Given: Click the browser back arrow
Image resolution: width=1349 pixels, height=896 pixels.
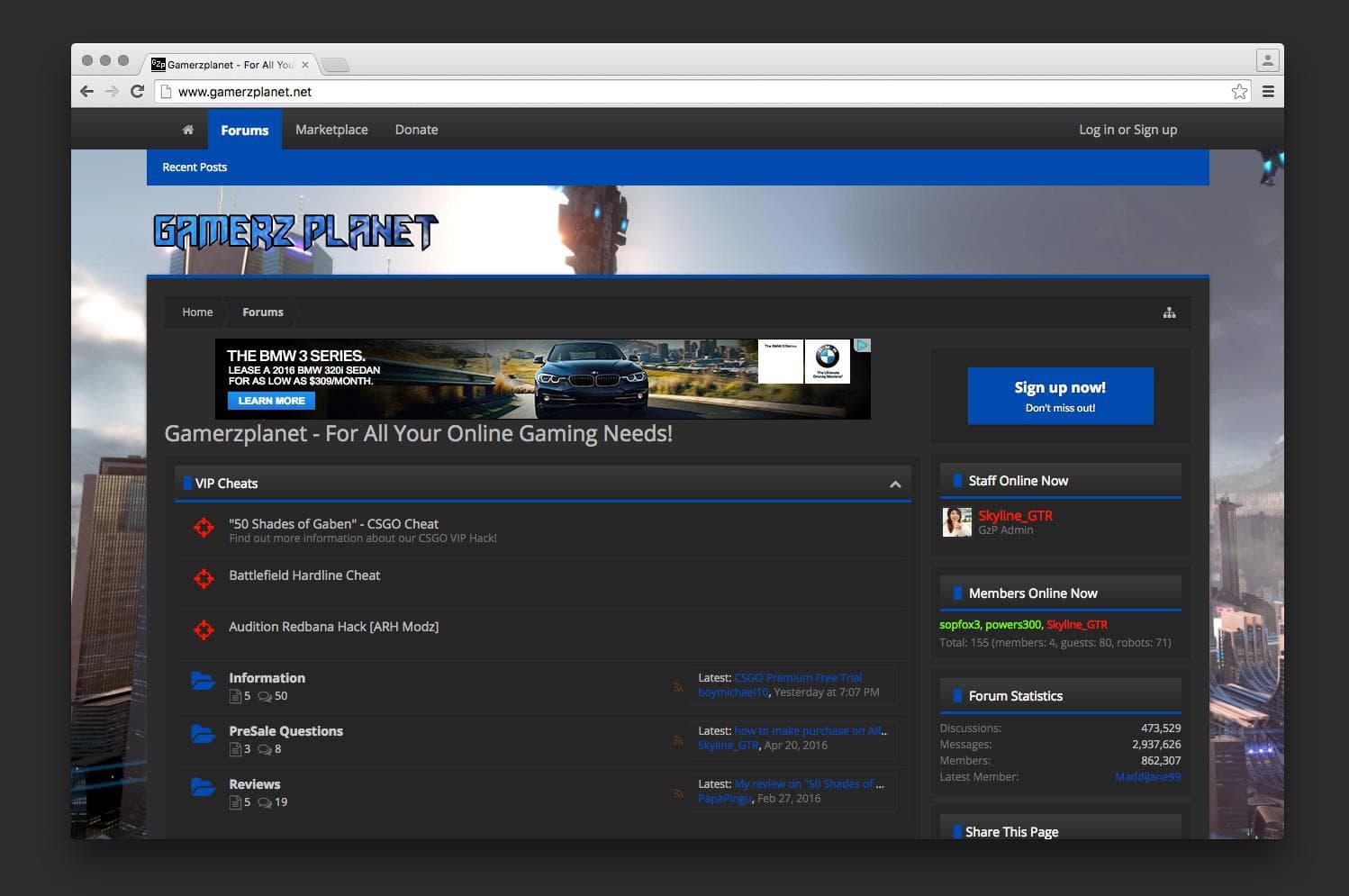Looking at the screenshot, I should pos(86,91).
